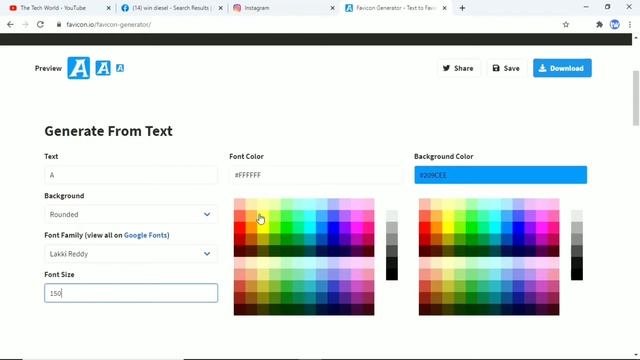This screenshot has height=360, width=640.
Task: Open the Chrome profile avatar
Action: click(615, 24)
